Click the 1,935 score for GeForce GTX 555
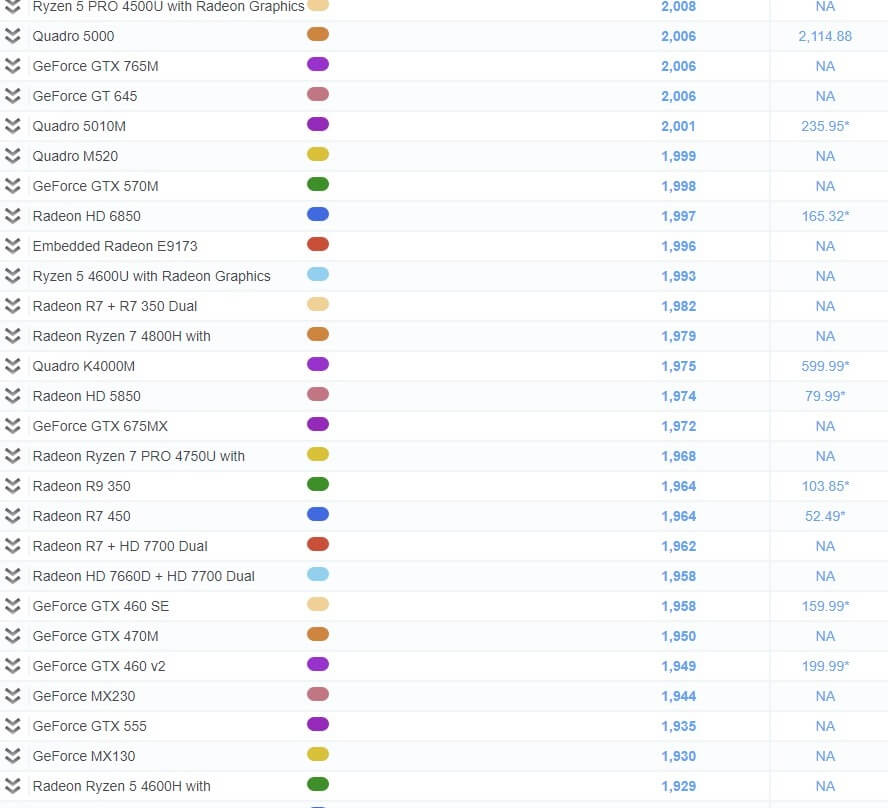This screenshot has height=808, width=888. (678, 726)
